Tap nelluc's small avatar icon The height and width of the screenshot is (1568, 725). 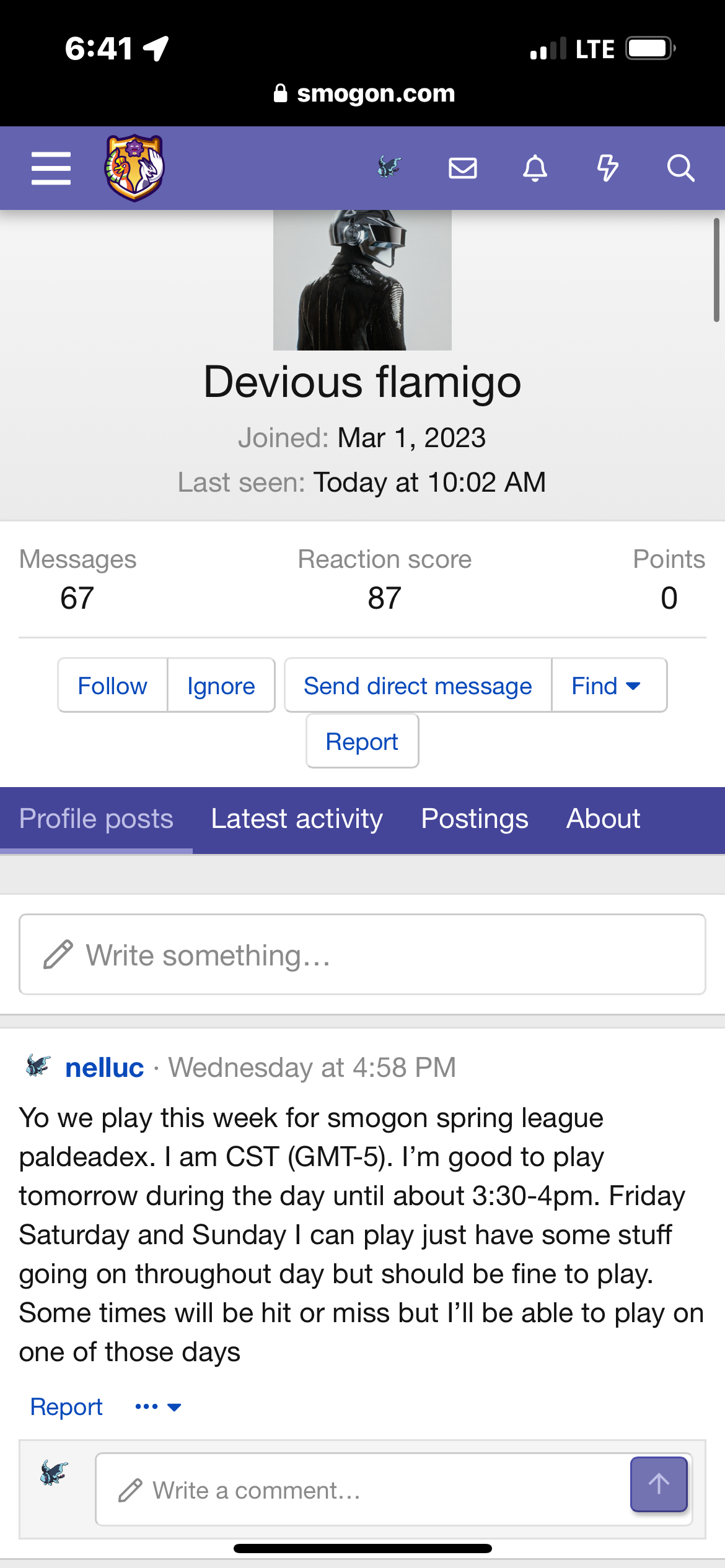coord(38,1066)
